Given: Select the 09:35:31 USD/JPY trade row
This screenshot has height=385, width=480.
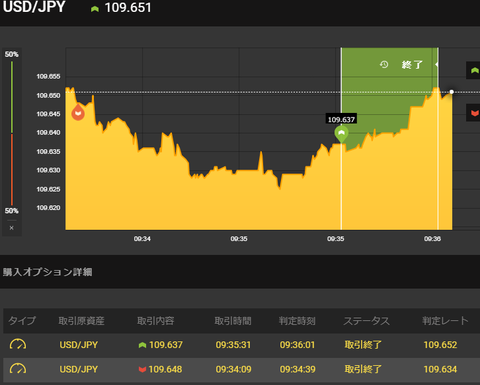Looking at the screenshot, I should 242,345.
